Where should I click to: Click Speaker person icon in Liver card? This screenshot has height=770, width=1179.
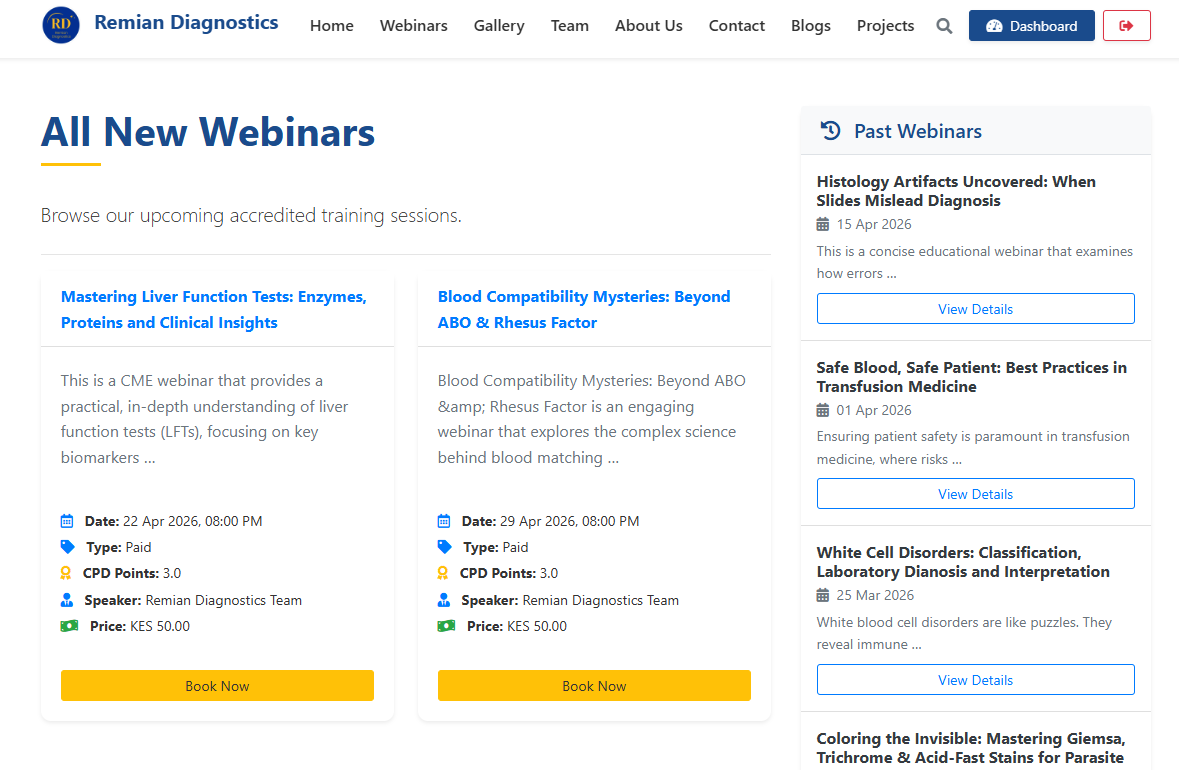coord(67,600)
